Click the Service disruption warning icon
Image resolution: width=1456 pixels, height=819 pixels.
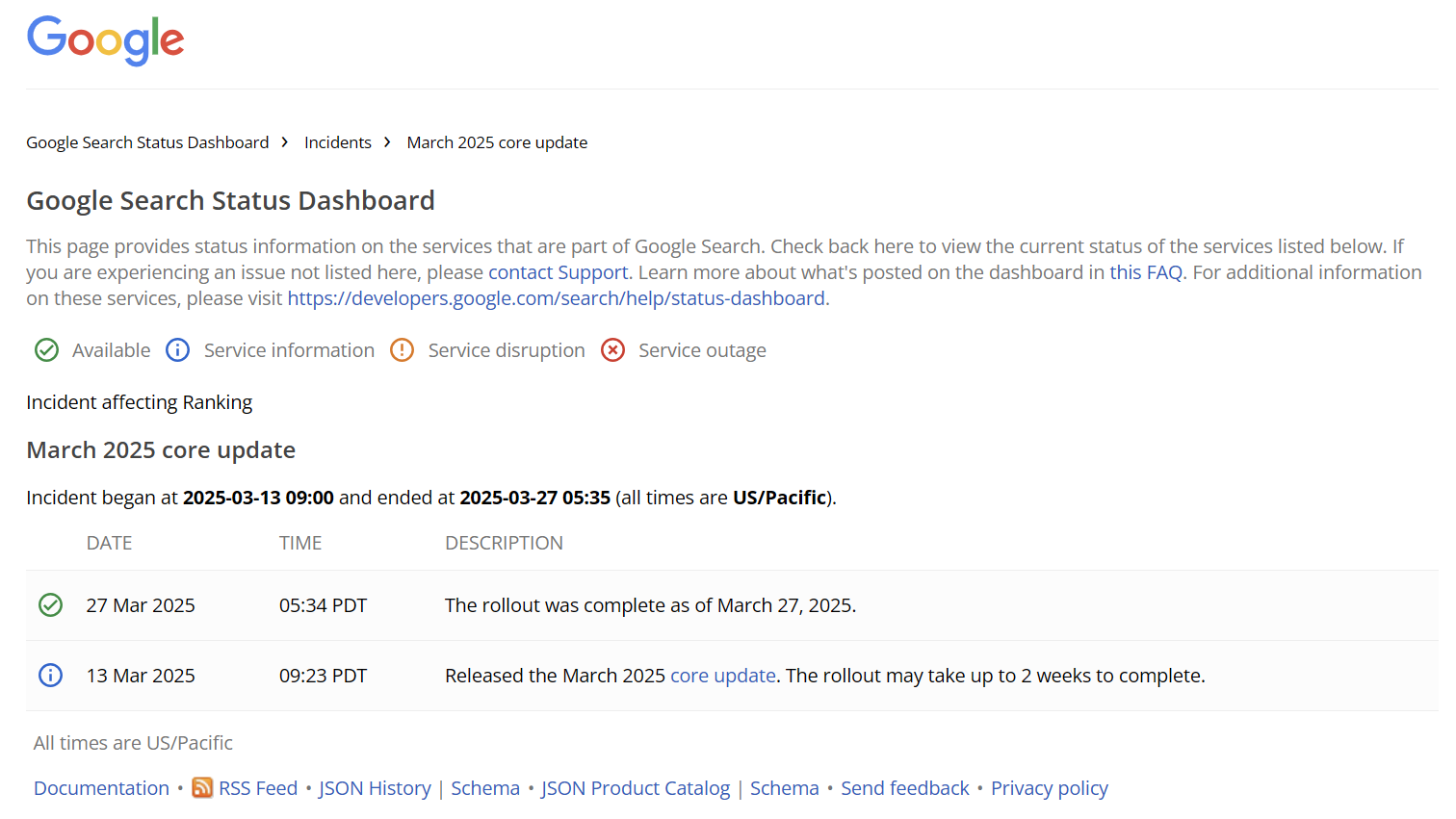(402, 350)
